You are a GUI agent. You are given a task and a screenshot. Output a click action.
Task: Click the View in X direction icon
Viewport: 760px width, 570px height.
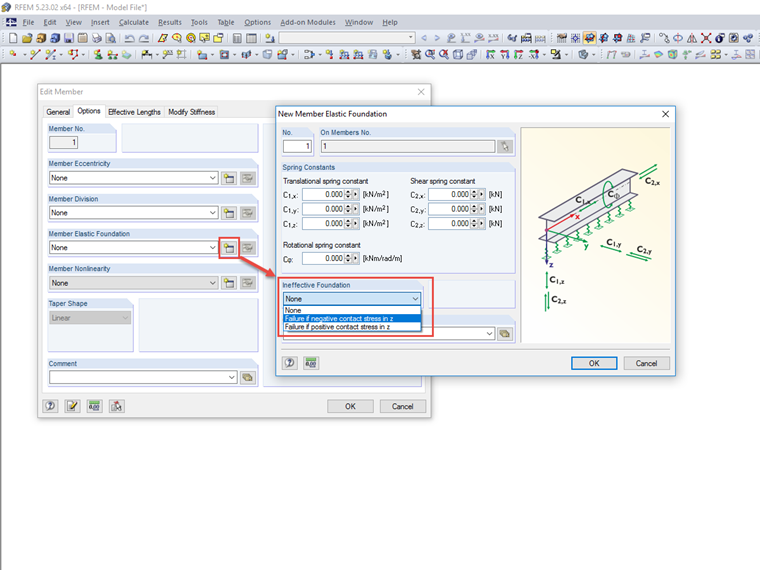[x=491, y=54]
